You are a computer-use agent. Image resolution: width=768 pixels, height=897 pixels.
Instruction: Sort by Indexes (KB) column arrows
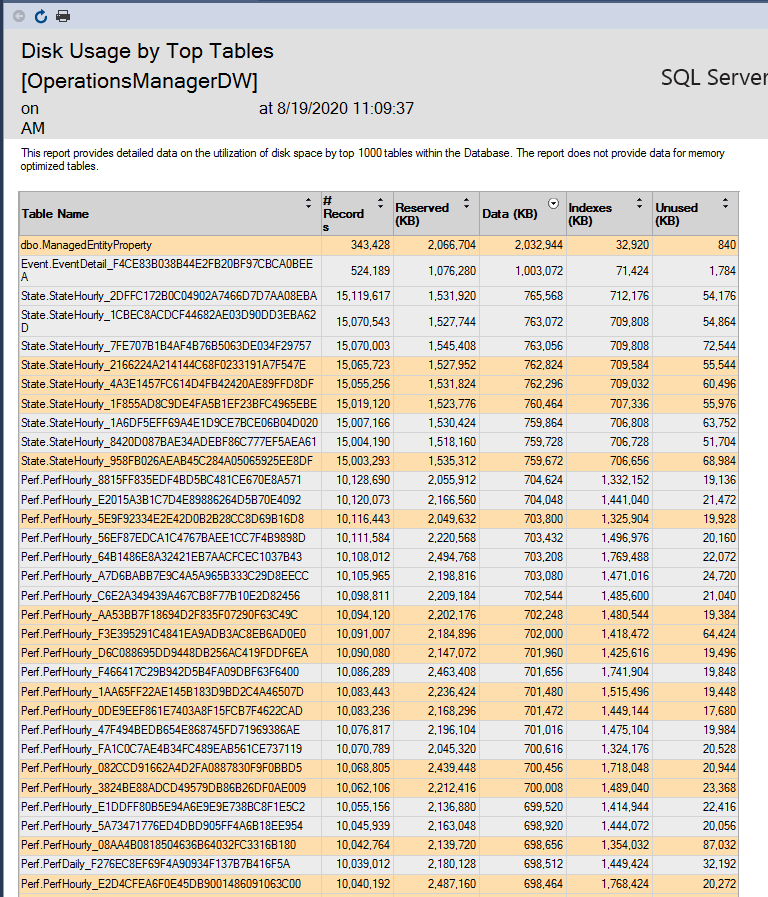pyautogui.click(x=639, y=203)
